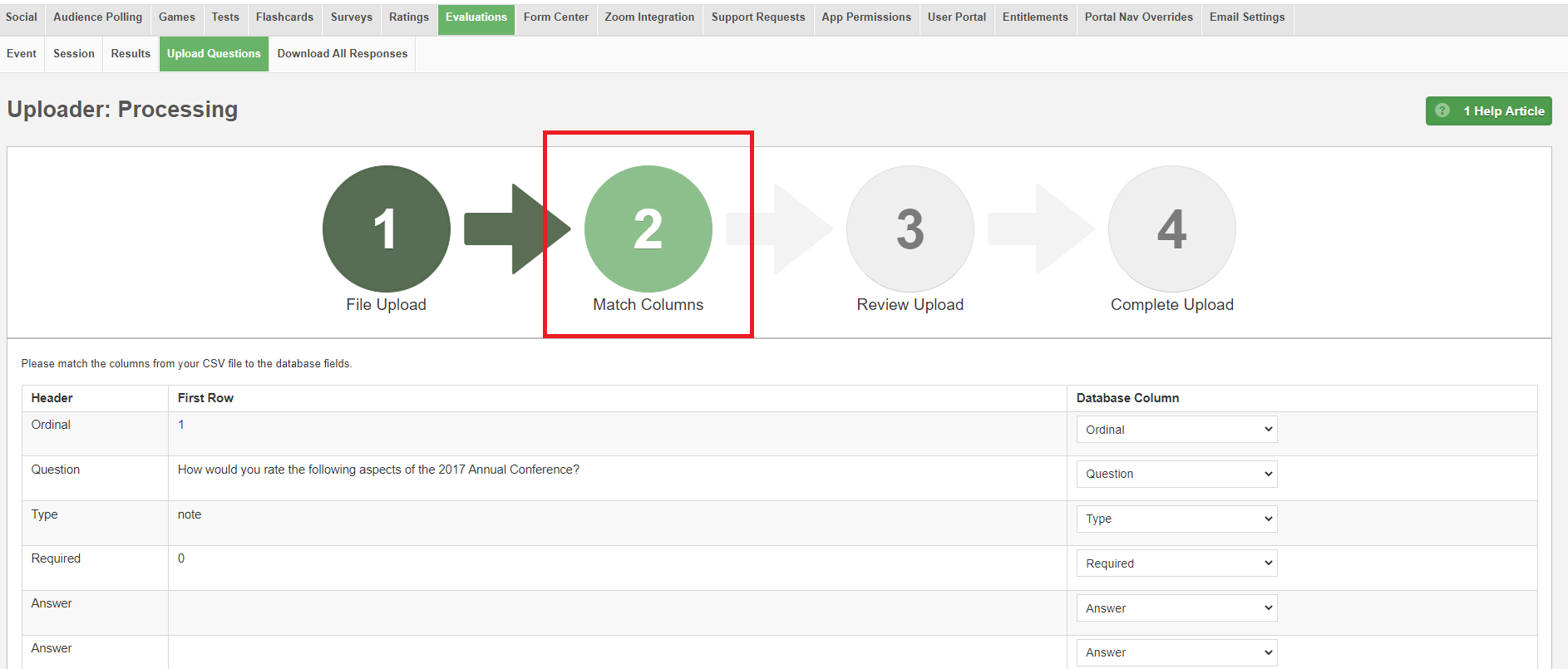Image resolution: width=1568 pixels, height=669 pixels.
Task: Click the step 3 Review Upload circle
Action: click(x=910, y=229)
